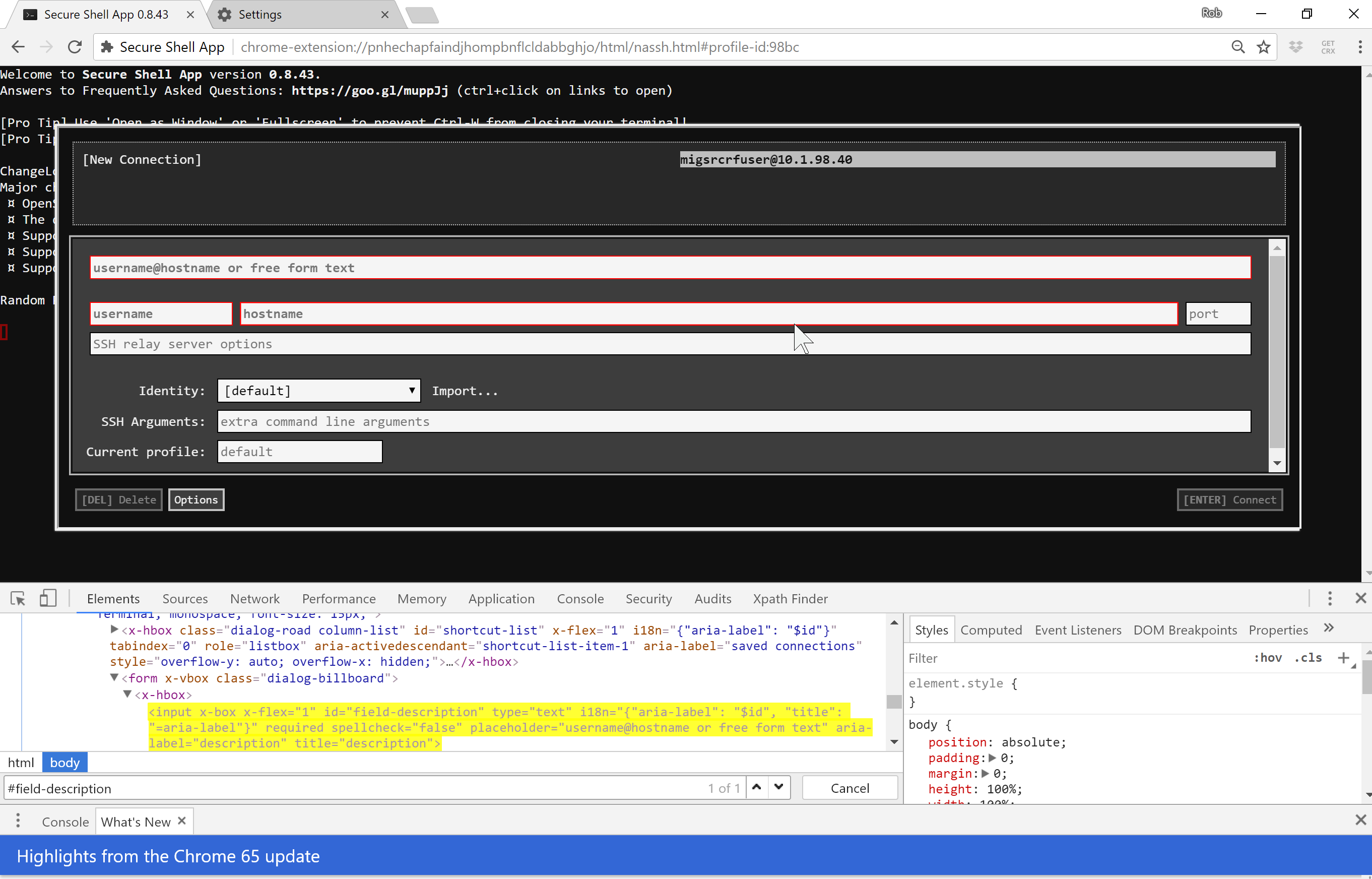
Task: Go to previous search result arrow
Action: coord(756,787)
